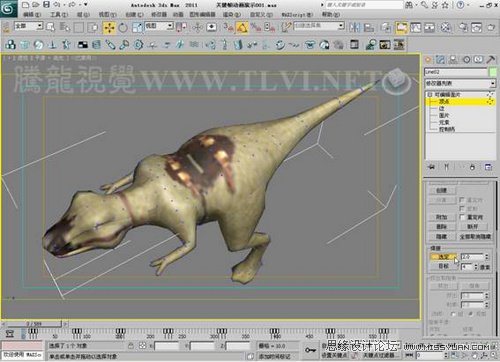500x362 pixels.
Task: Click Use Pivot Point Center icon
Action: (182, 27)
